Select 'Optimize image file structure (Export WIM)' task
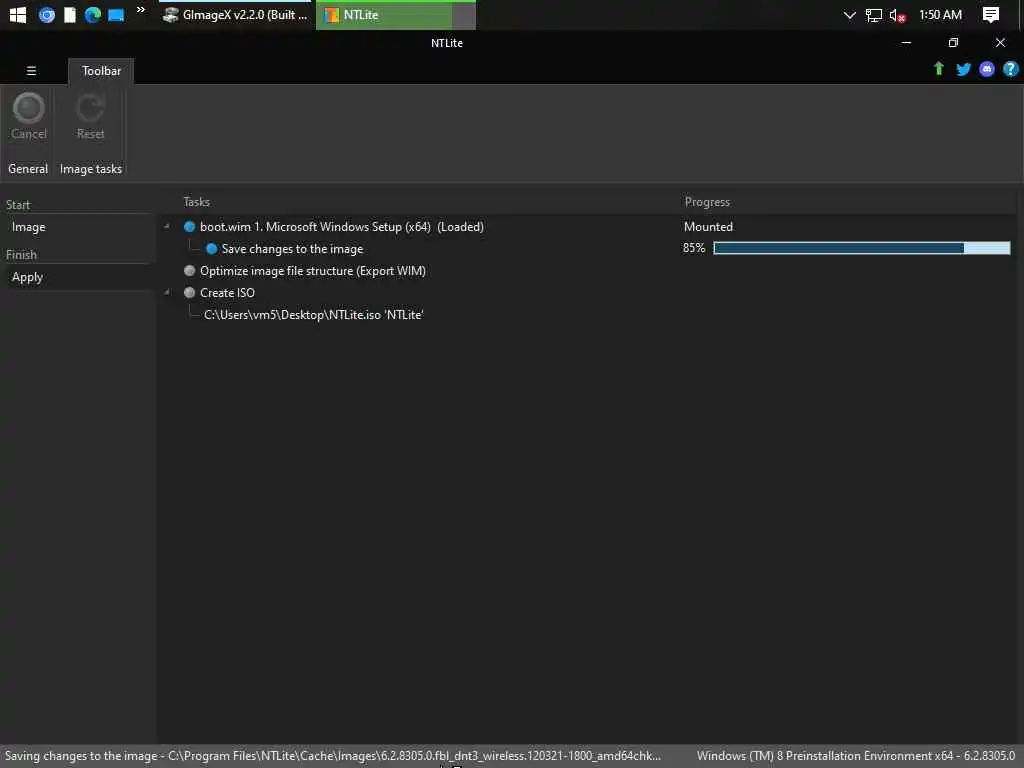The height and width of the screenshot is (768, 1024). point(313,270)
